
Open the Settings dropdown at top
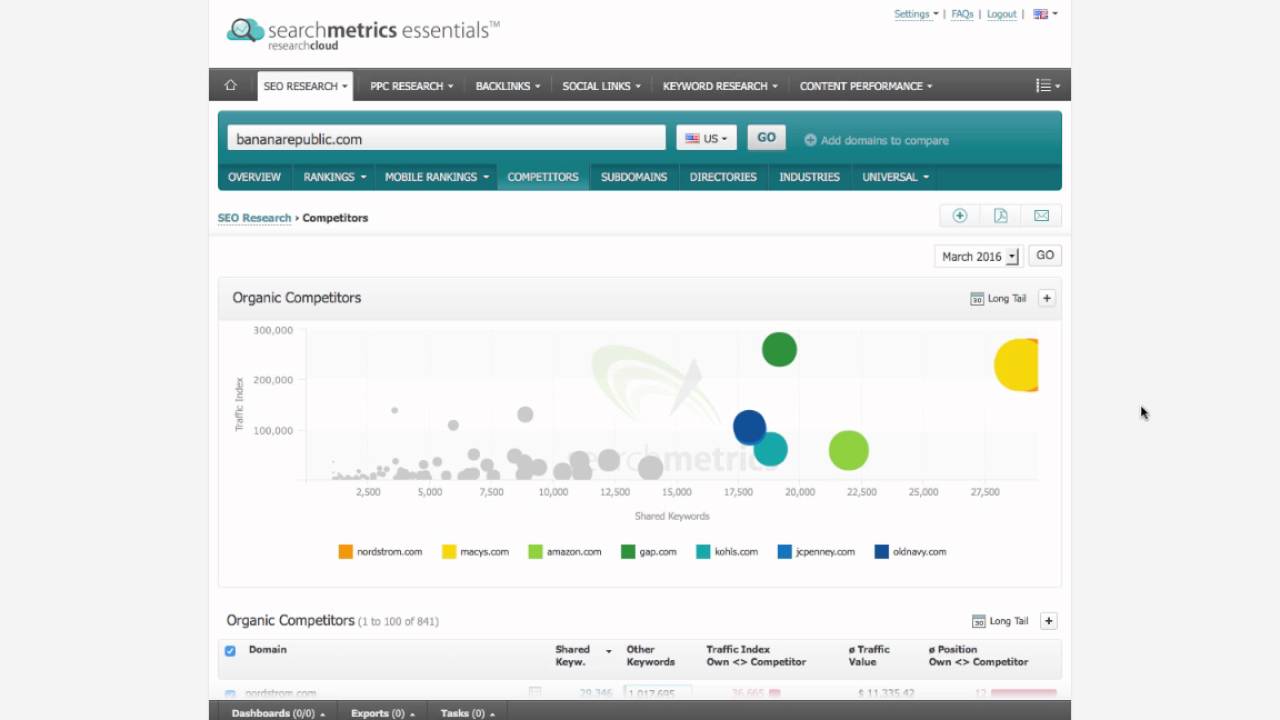[x=916, y=14]
